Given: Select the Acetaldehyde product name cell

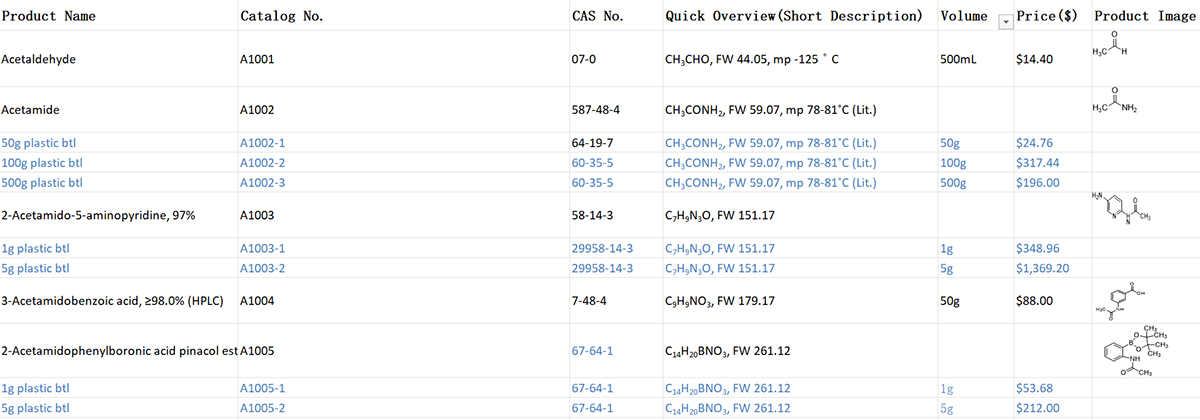Looking at the screenshot, I should click(39, 60).
